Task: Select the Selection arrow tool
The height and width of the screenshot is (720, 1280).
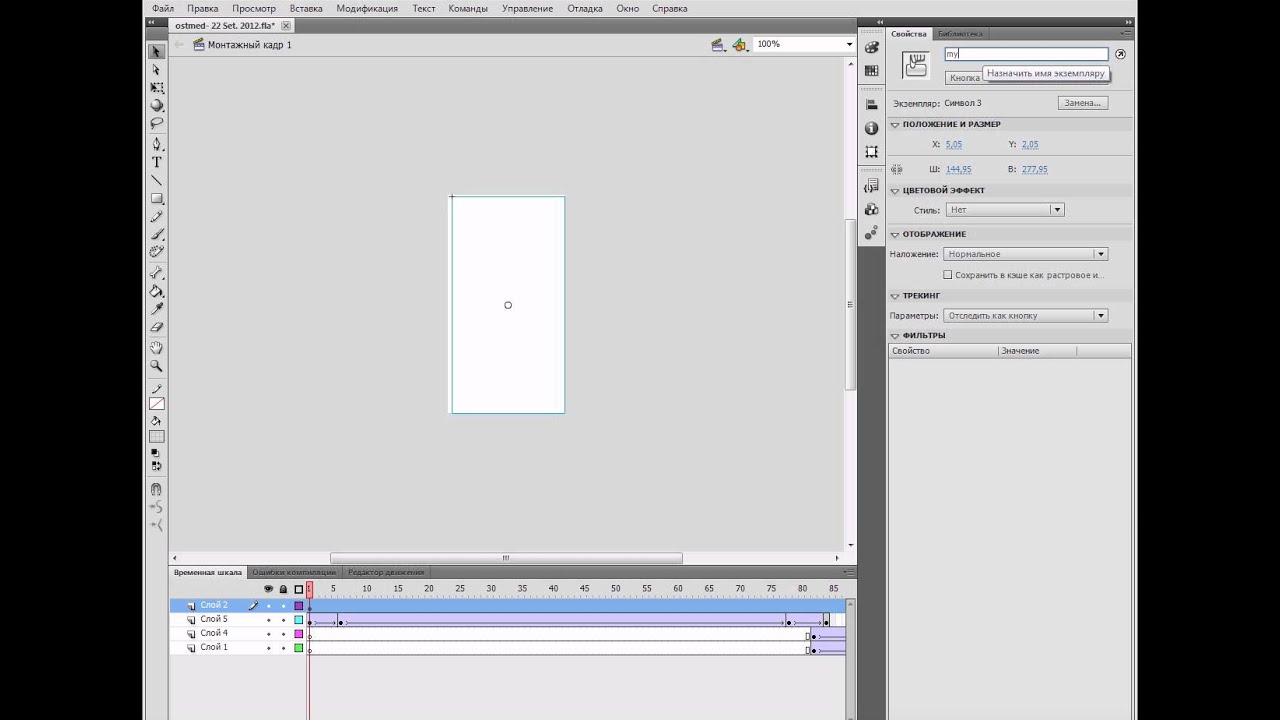Action: coord(157,52)
